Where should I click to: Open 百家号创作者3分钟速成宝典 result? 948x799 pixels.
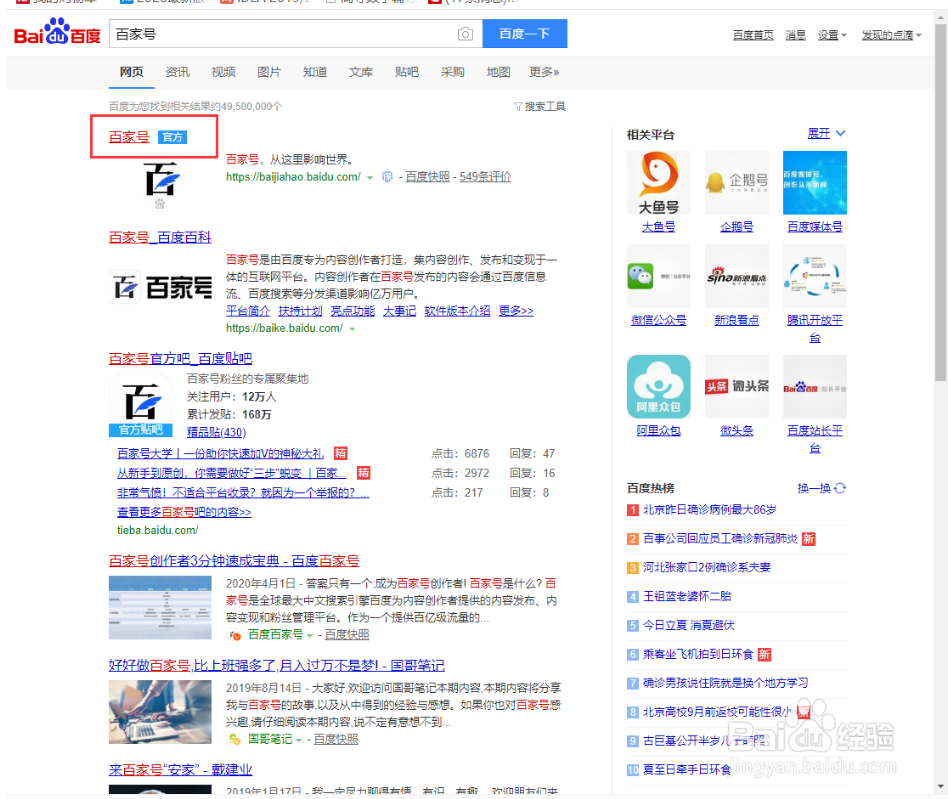[234, 561]
